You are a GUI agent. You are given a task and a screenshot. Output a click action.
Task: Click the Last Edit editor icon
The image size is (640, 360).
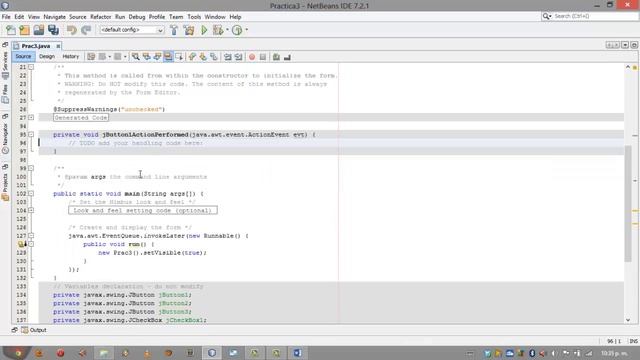pyautogui.click(x=91, y=57)
